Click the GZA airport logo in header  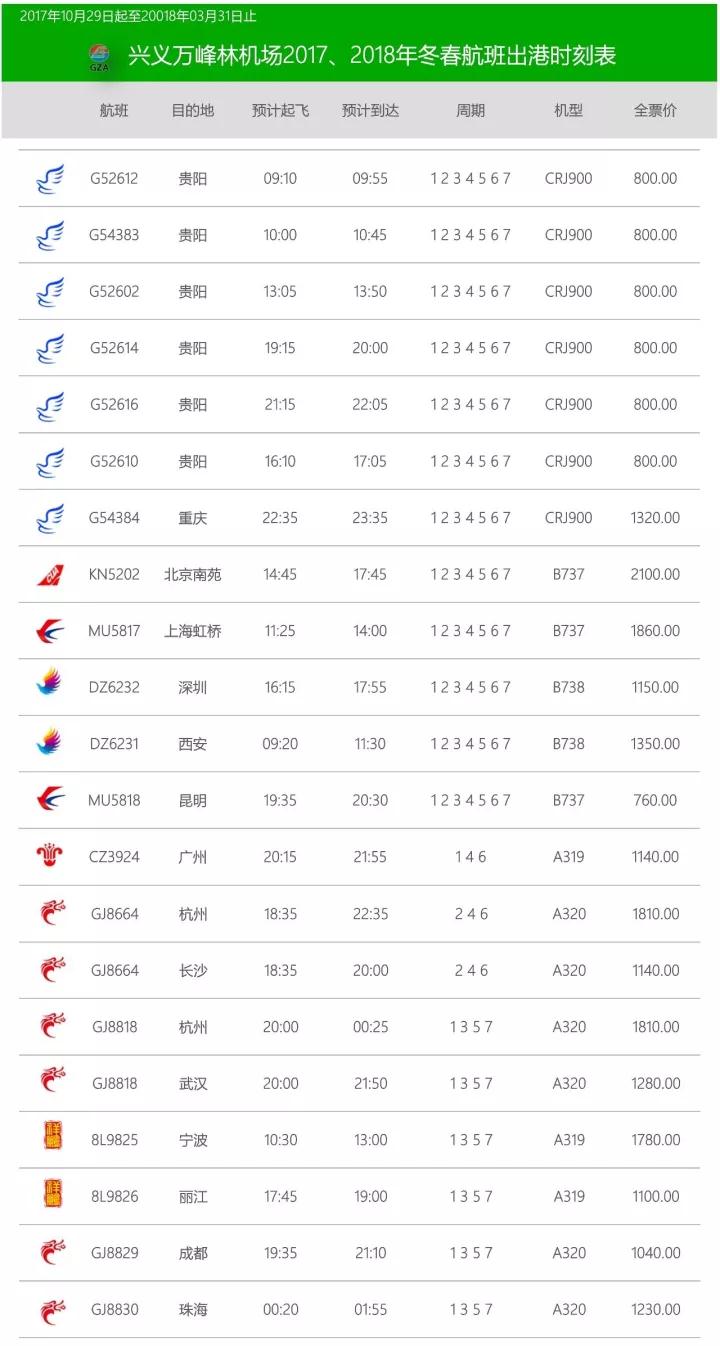(x=99, y=57)
